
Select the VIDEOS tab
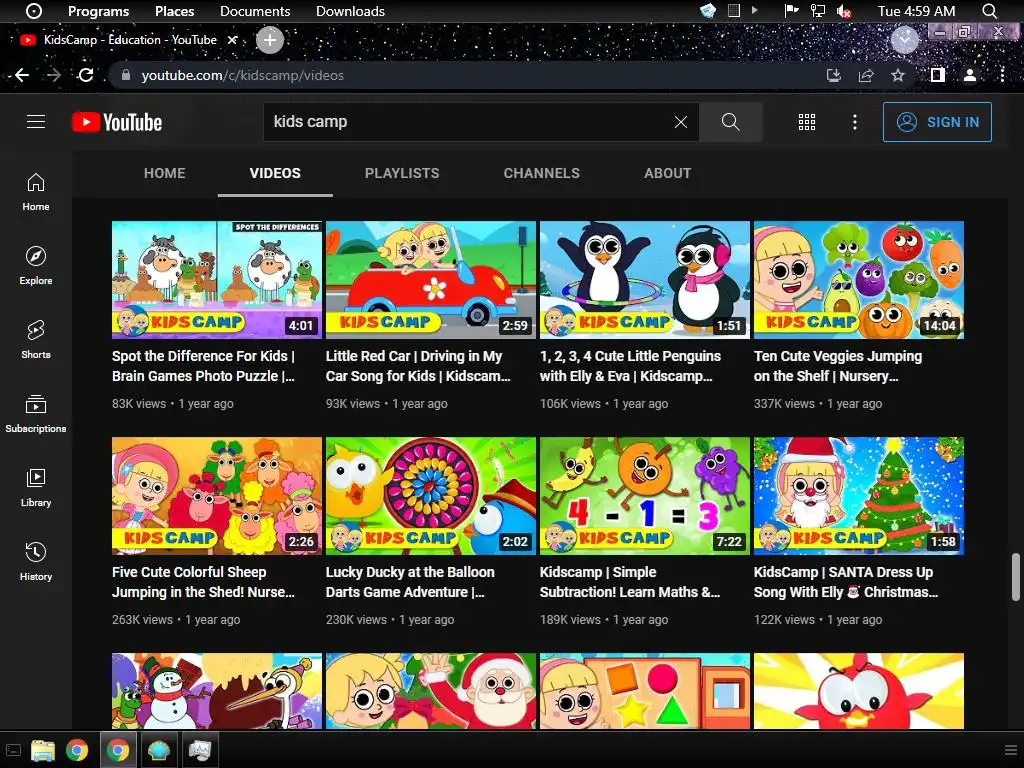[x=275, y=173]
